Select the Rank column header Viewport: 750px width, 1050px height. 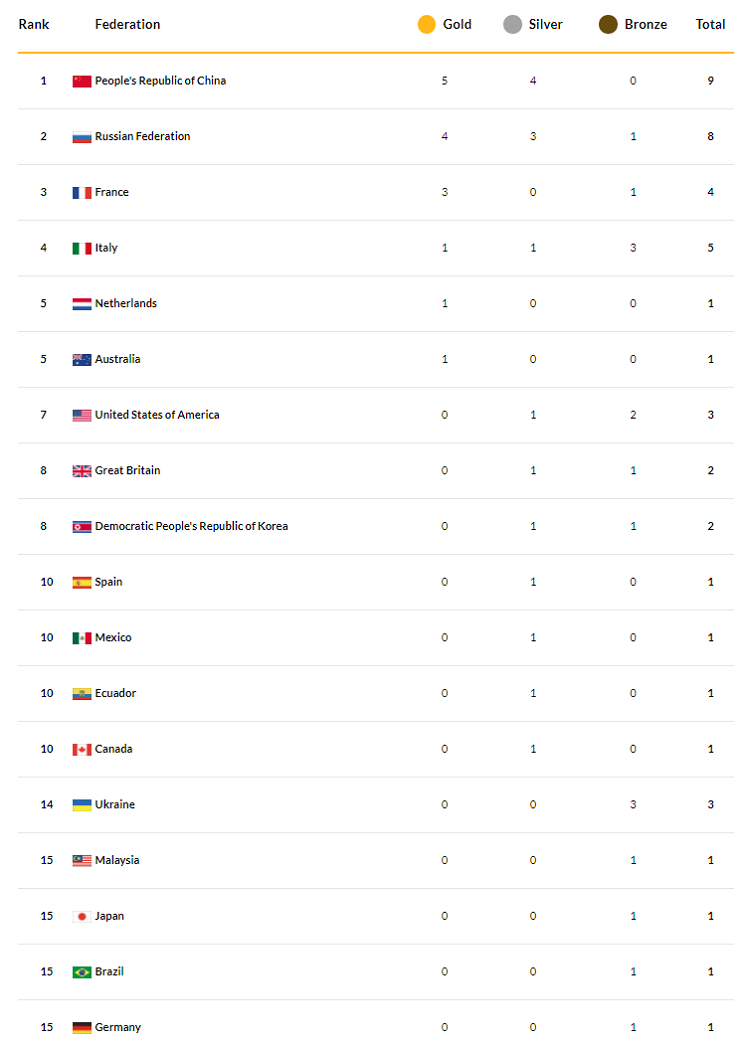point(34,25)
